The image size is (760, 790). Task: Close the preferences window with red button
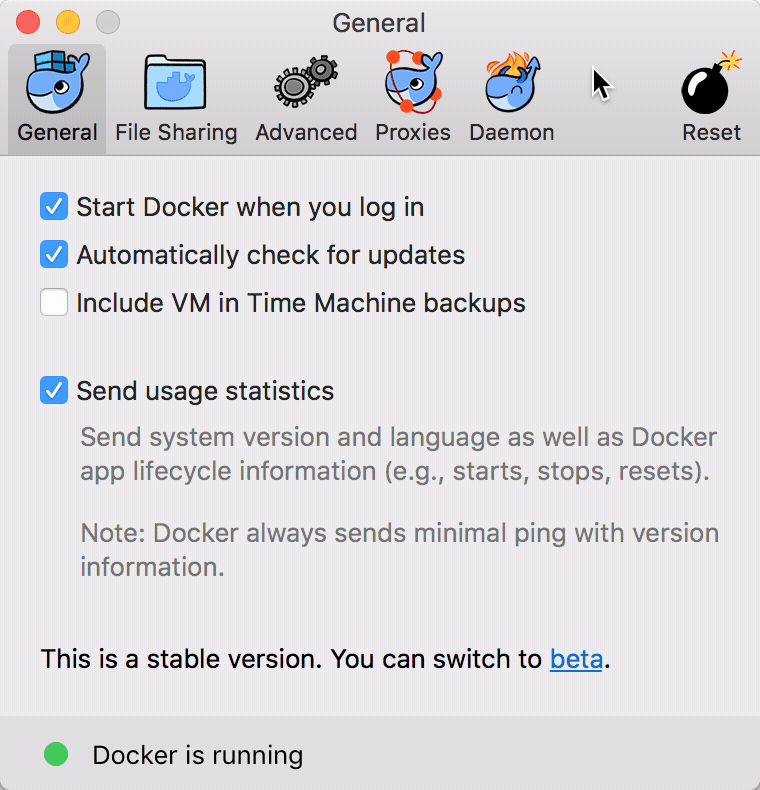pyautogui.click(x=28, y=22)
